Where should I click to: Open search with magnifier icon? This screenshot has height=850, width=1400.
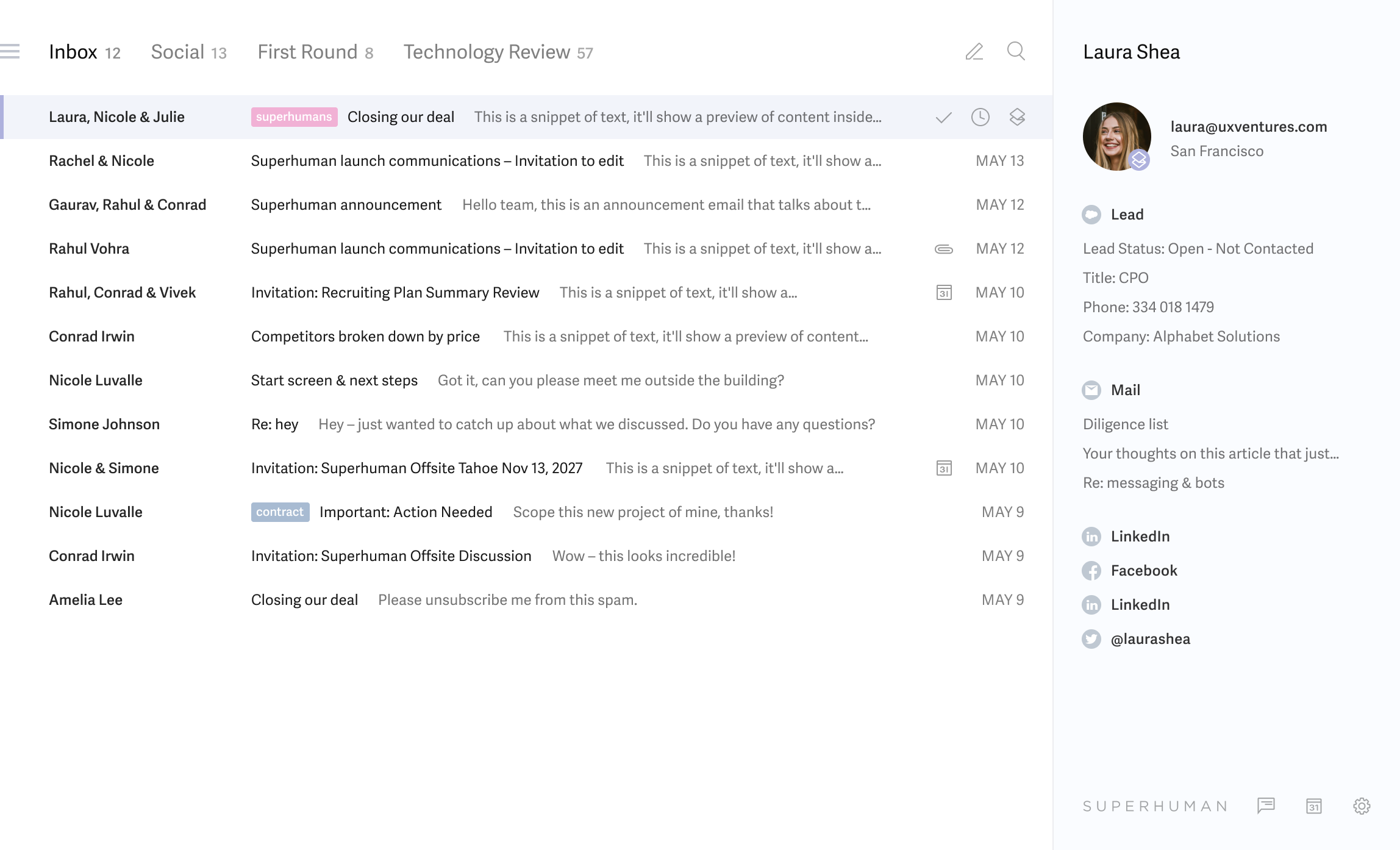(1016, 51)
